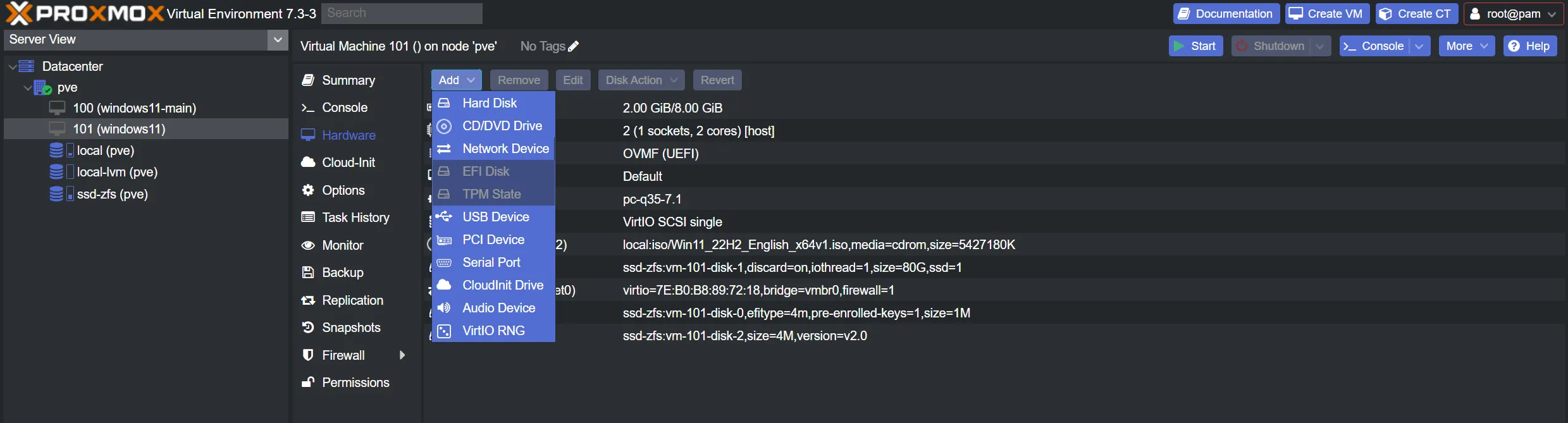Select the OVMF (UEFI) BIOS row

click(x=994, y=154)
